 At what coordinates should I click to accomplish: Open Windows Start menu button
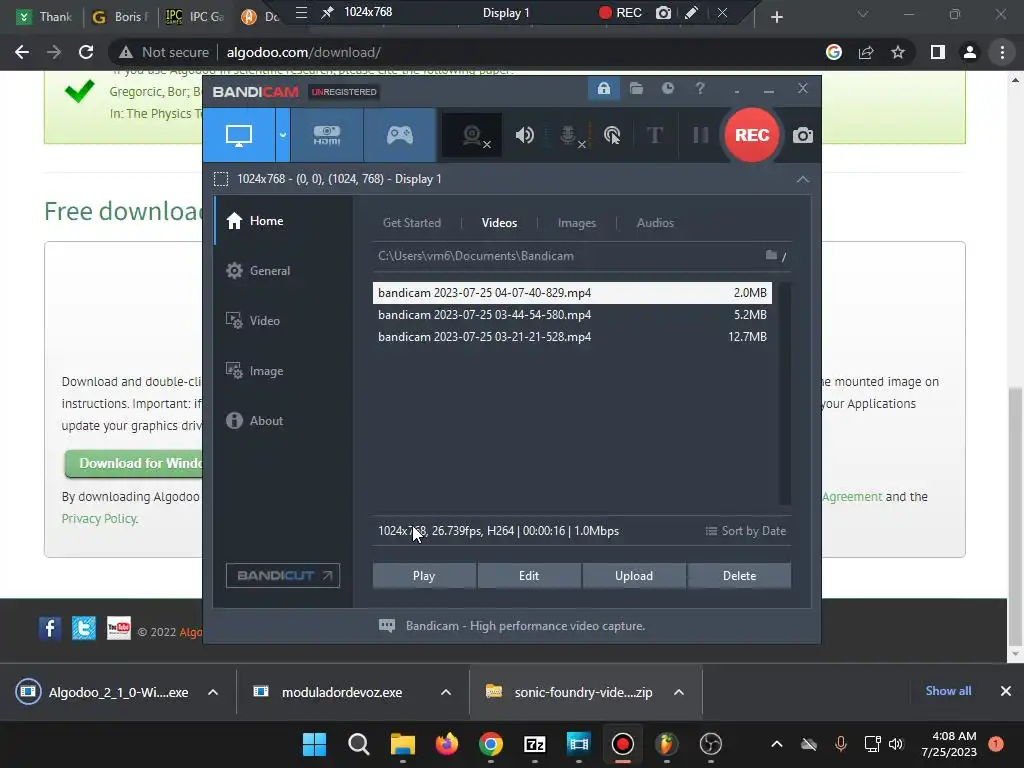pos(314,744)
